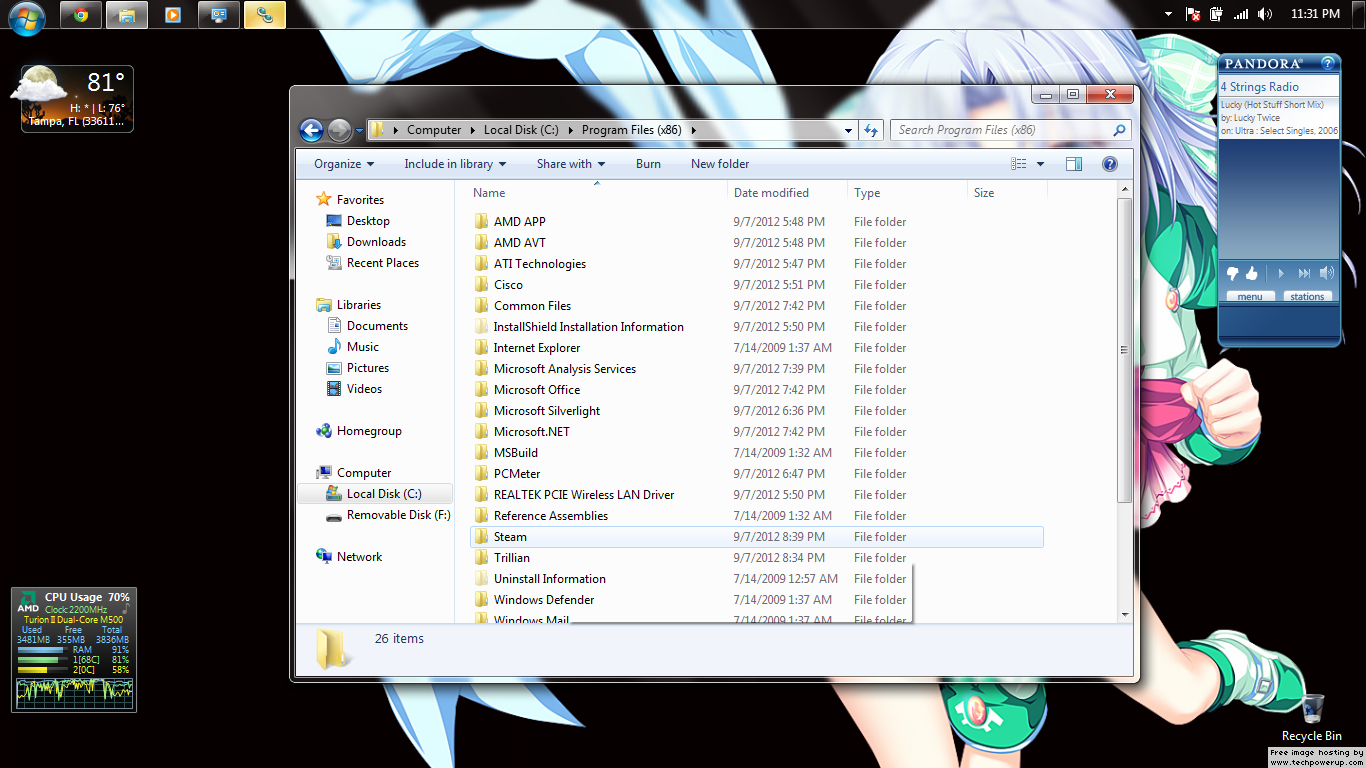Thumbs up the current Pandora song

(x=1251, y=273)
